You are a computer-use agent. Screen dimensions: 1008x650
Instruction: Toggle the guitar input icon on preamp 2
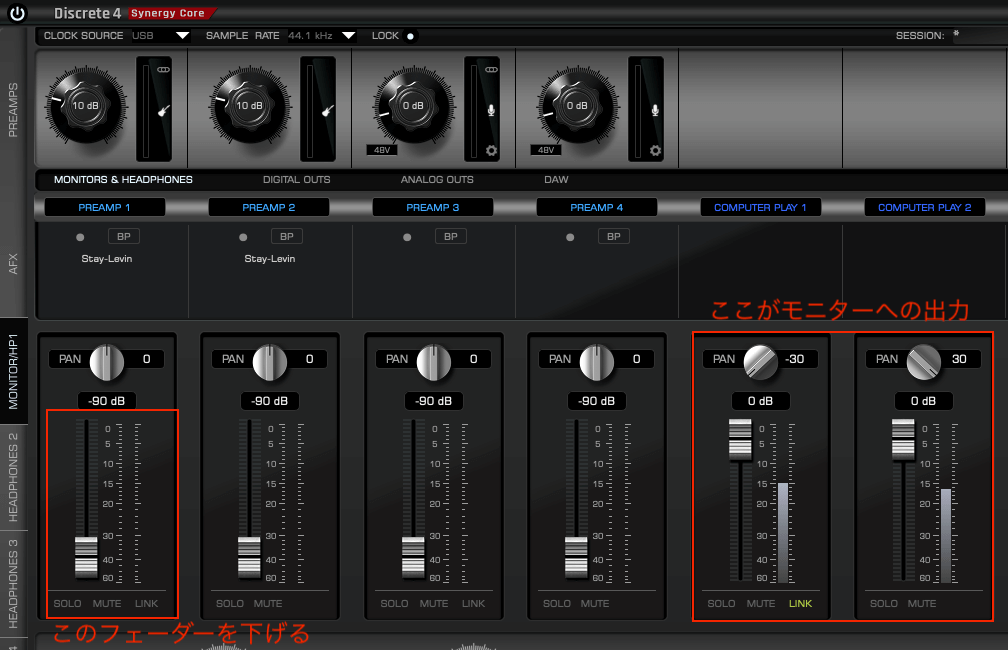(327, 111)
